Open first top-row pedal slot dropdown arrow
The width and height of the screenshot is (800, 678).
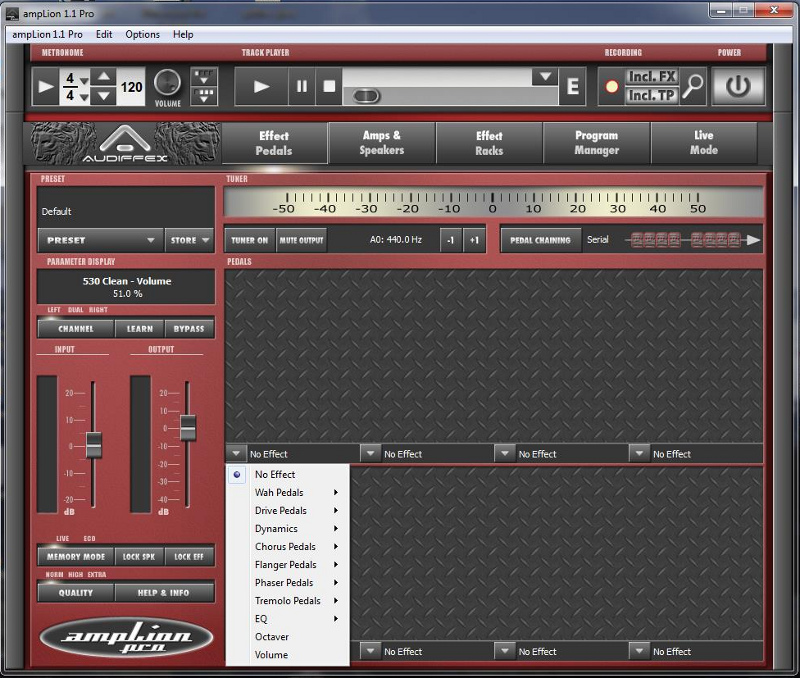(x=236, y=454)
